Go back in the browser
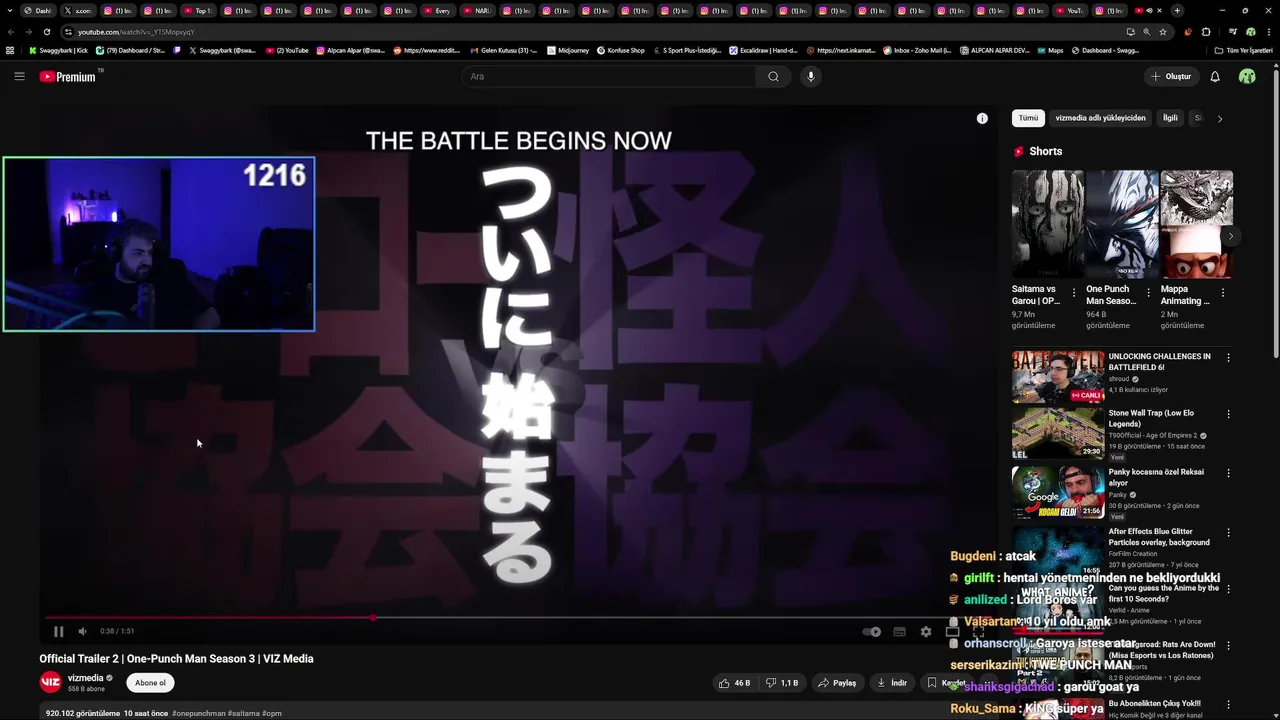This screenshot has width=1280, height=720. click(12, 32)
